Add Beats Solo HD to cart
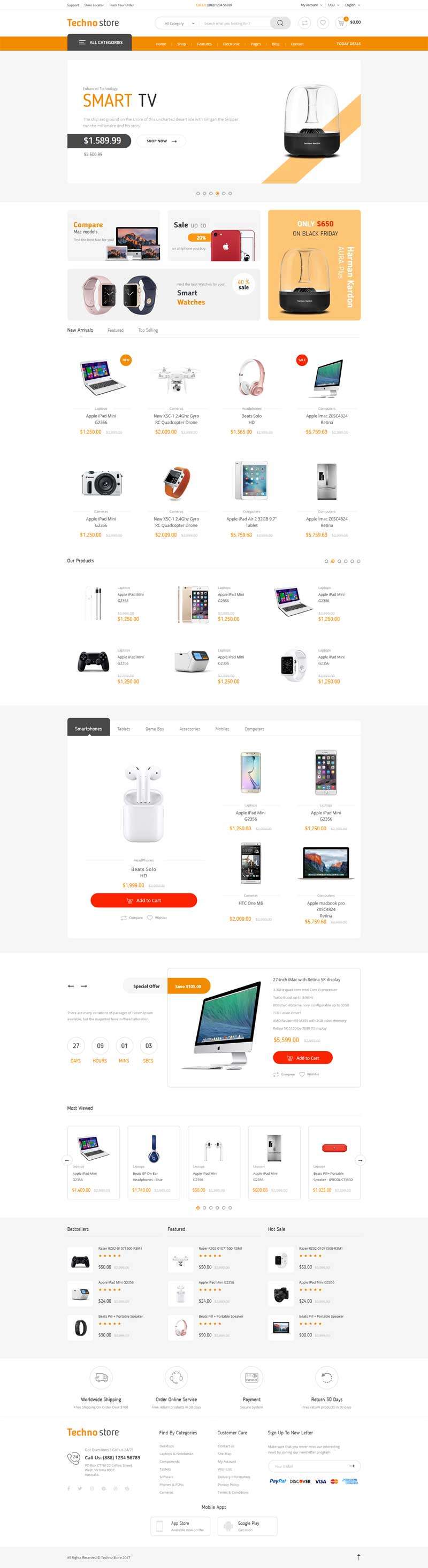428x1568 pixels. point(144,900)
